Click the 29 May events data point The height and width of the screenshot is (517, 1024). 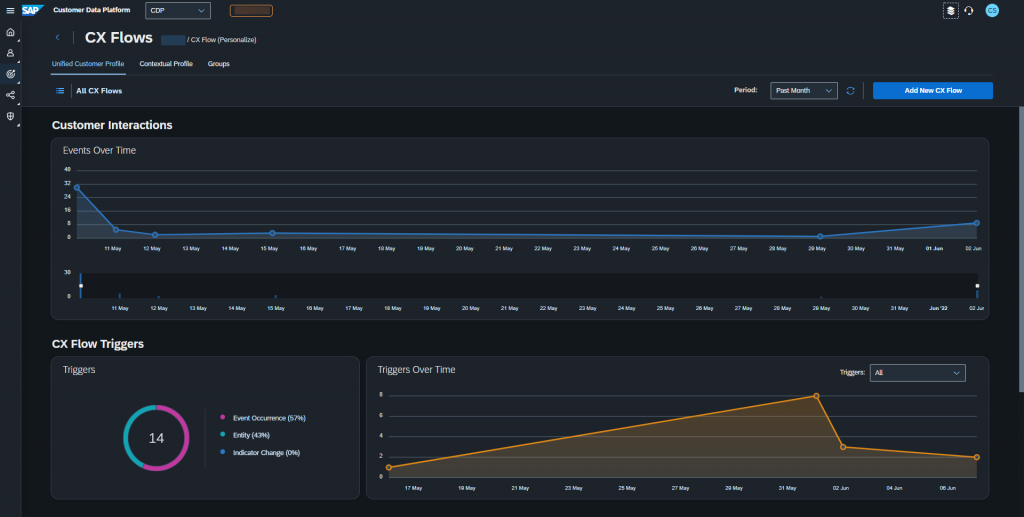820,236
